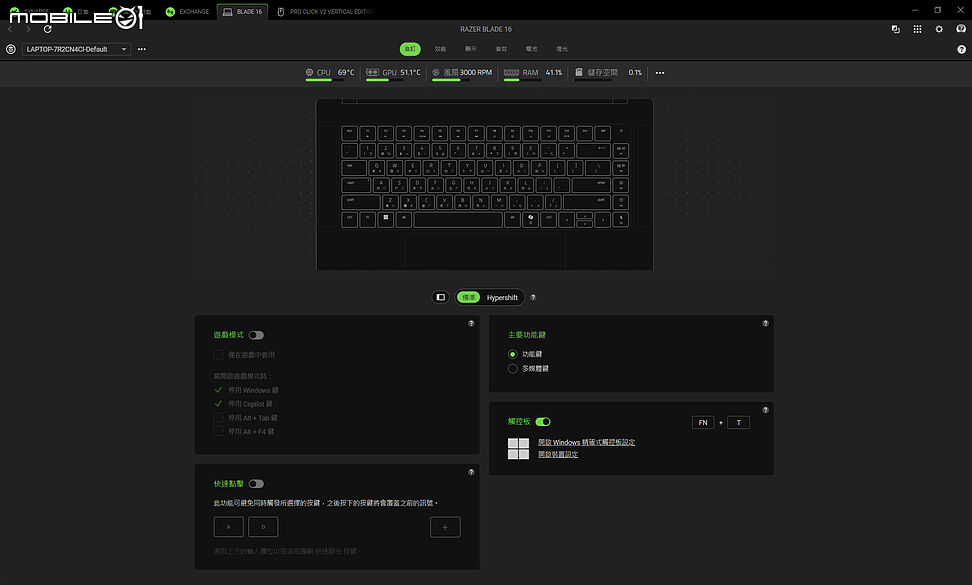Toggle the 遊戲模式 gaming mode switch

click(x=256, y=335)
